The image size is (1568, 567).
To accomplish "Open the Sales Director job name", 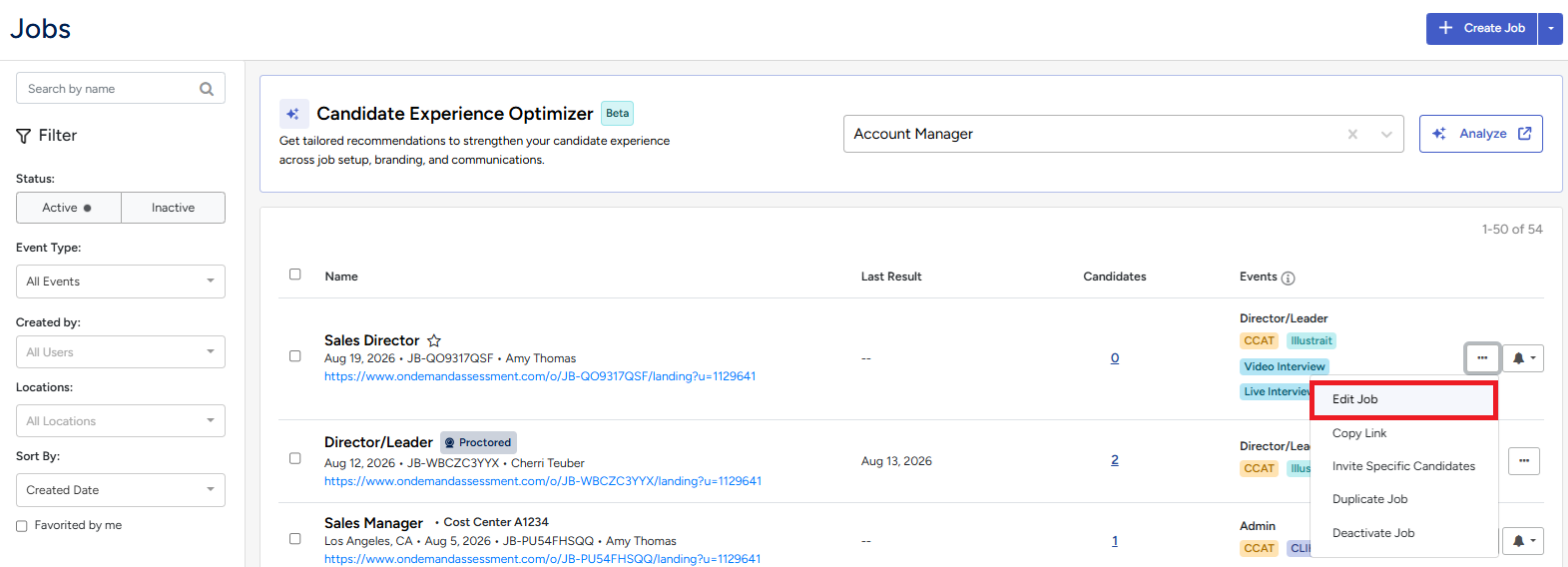I will [x=371, y=340].
